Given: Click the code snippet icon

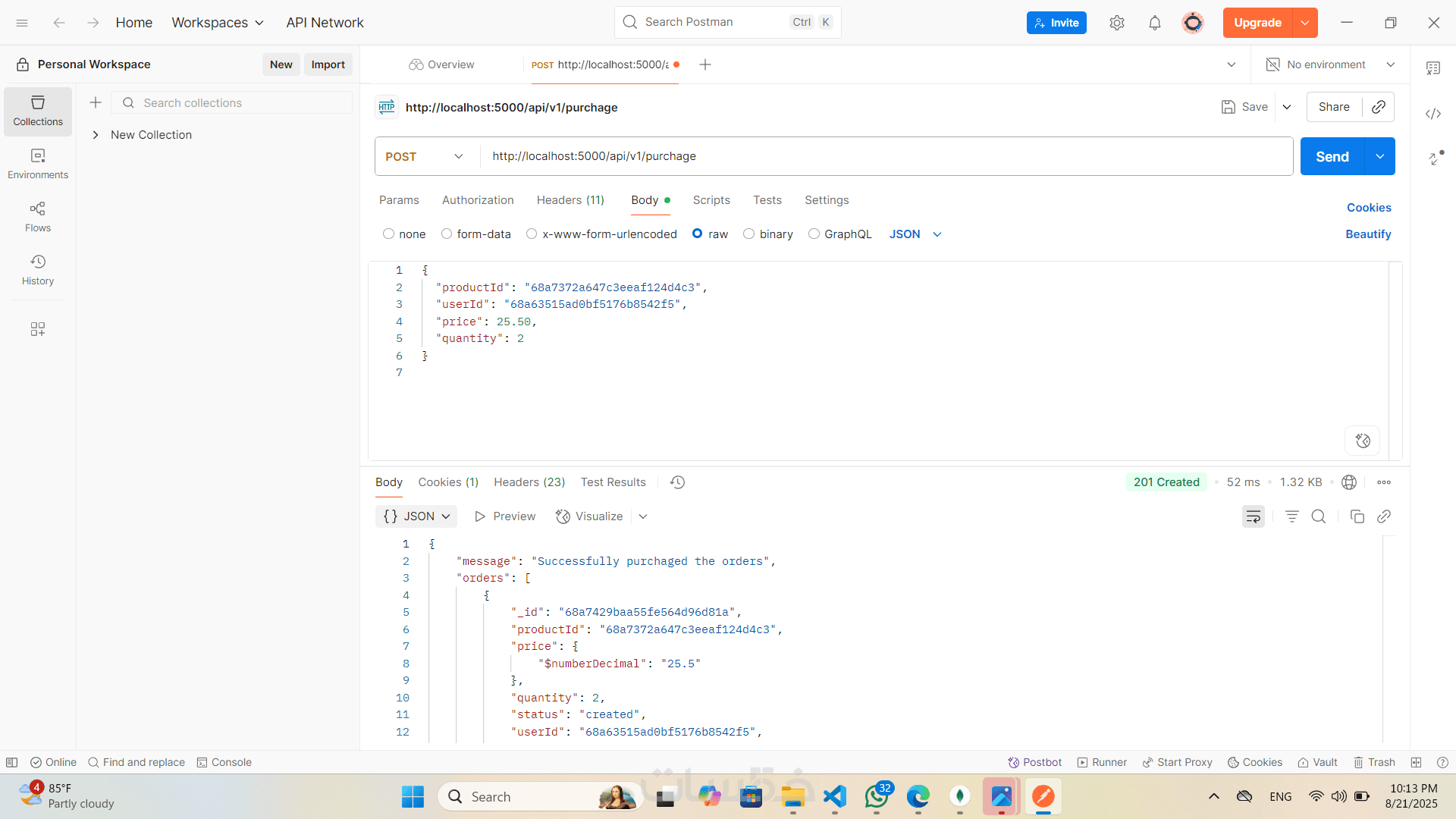Looking at the screenshot, I should 1432,114.
